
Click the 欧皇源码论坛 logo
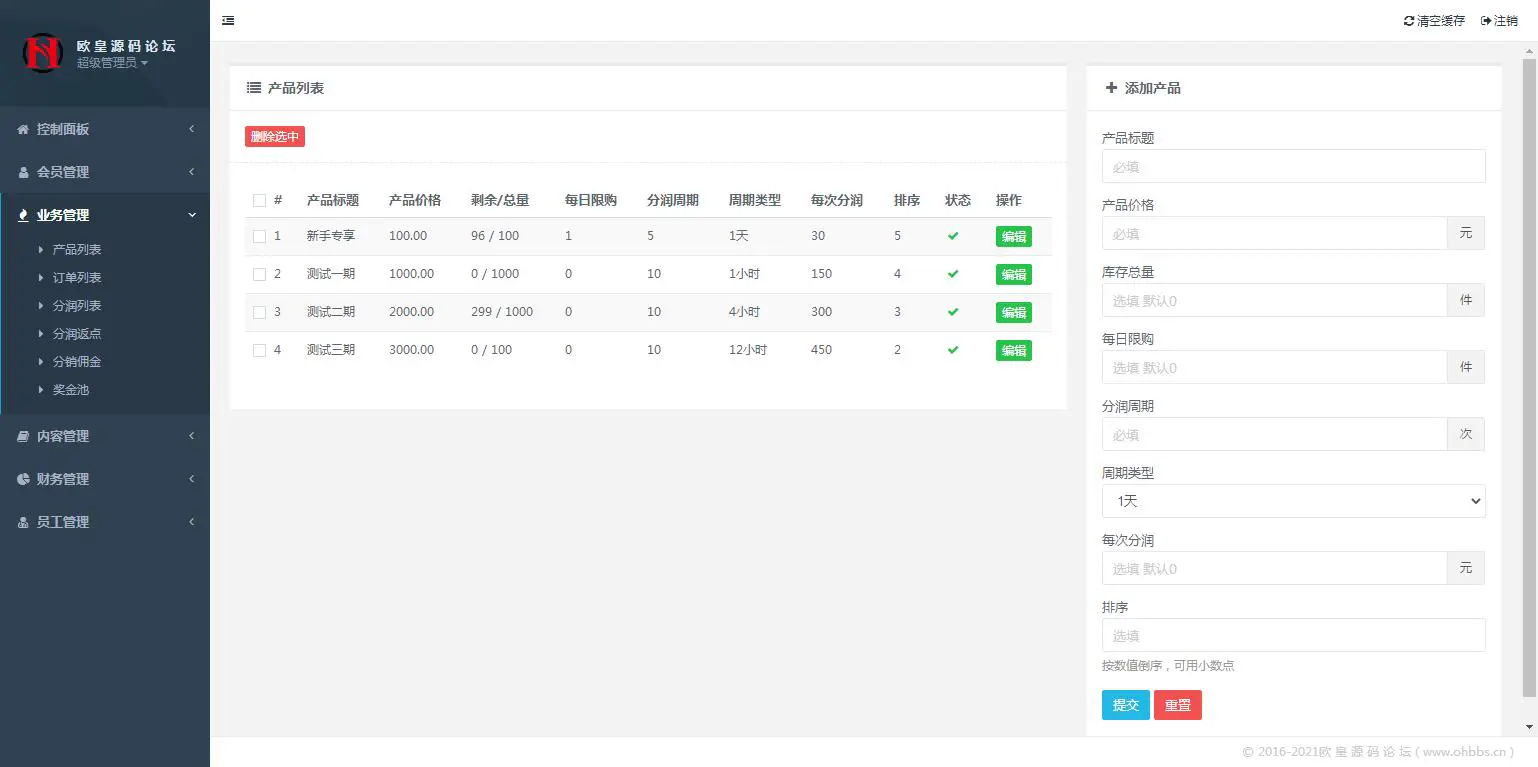click(x=42, y=52)
